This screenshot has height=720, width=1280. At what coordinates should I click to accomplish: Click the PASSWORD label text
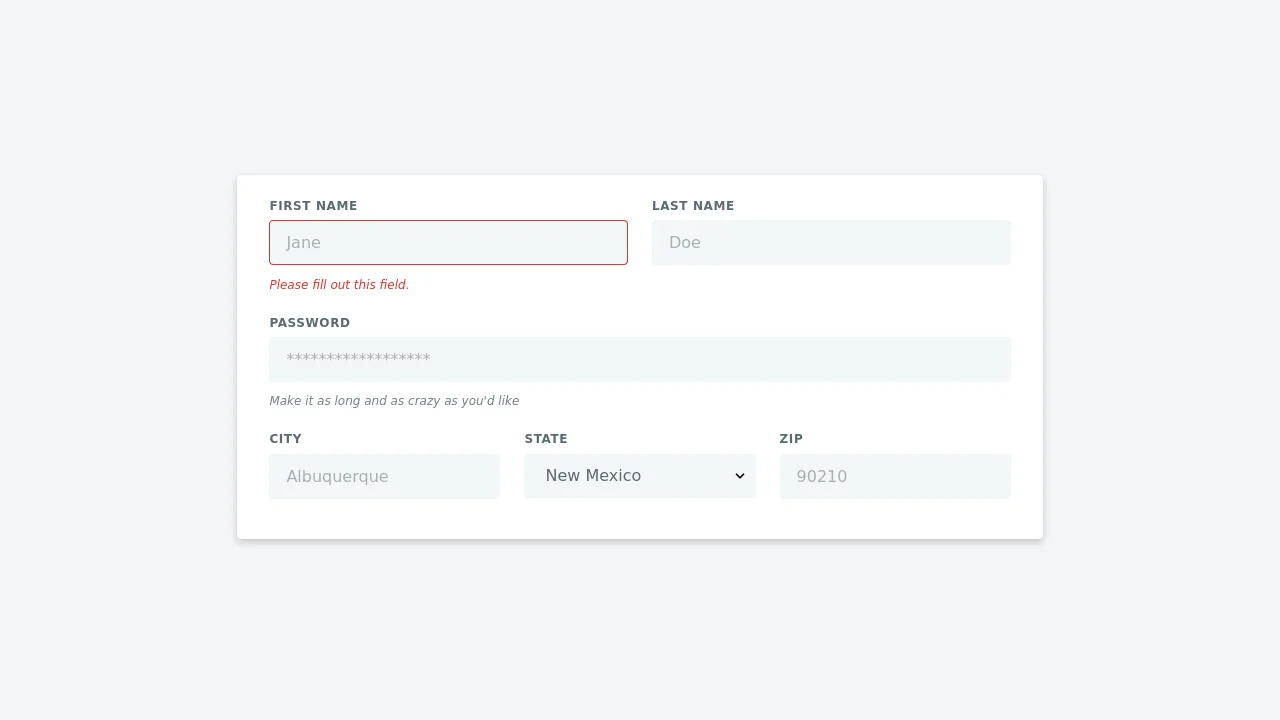pyautogui.click(x=309, y=323)
